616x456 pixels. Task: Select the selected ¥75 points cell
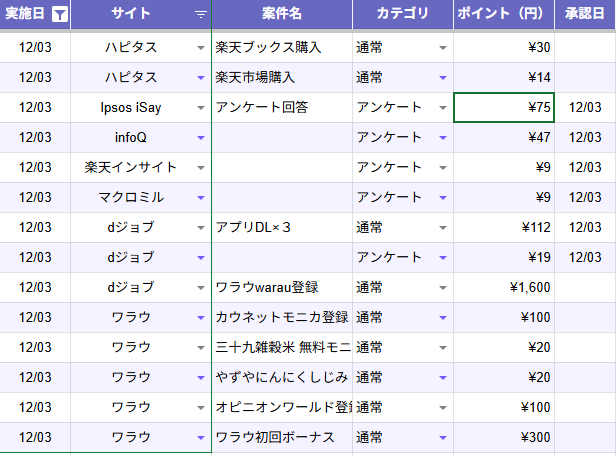point(504,108)
